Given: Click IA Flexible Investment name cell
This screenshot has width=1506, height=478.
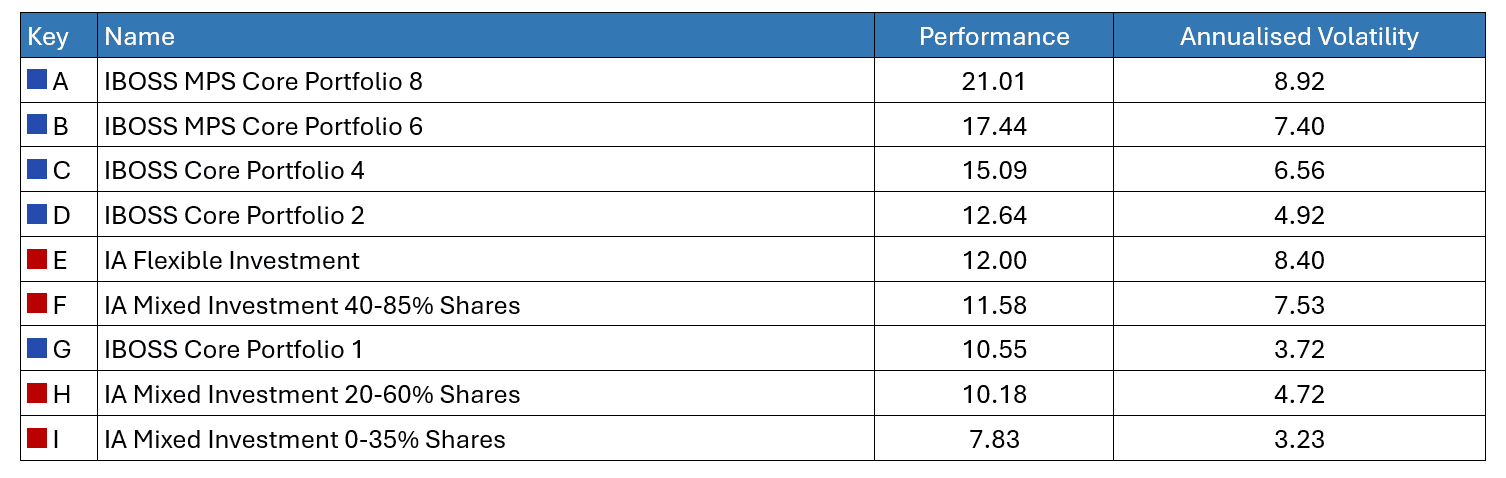Looking at the screenshot, I should click(231, 260).
